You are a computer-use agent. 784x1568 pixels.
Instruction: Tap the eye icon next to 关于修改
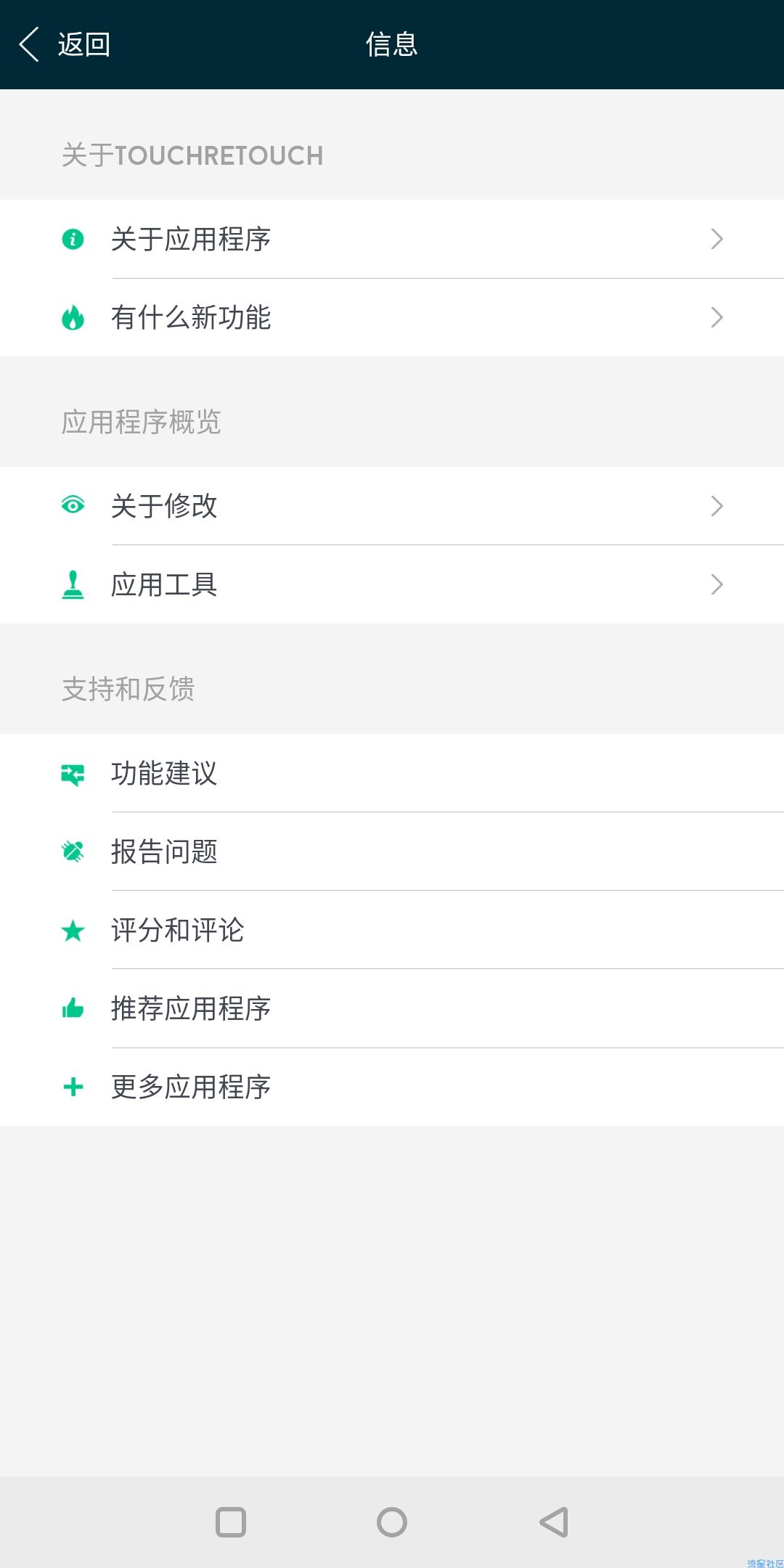click(73, 505)
